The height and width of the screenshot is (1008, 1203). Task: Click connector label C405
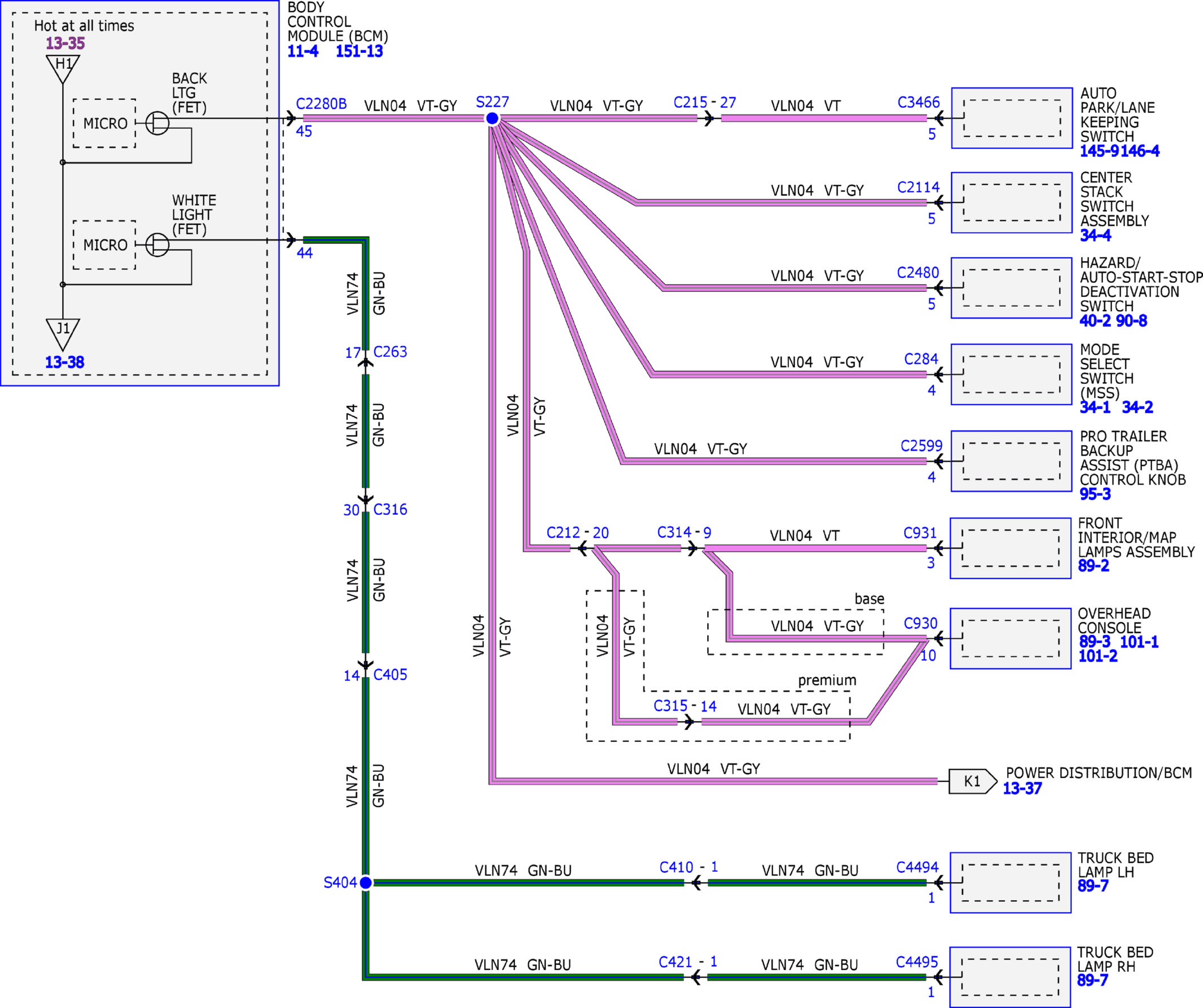click(390, 675)
